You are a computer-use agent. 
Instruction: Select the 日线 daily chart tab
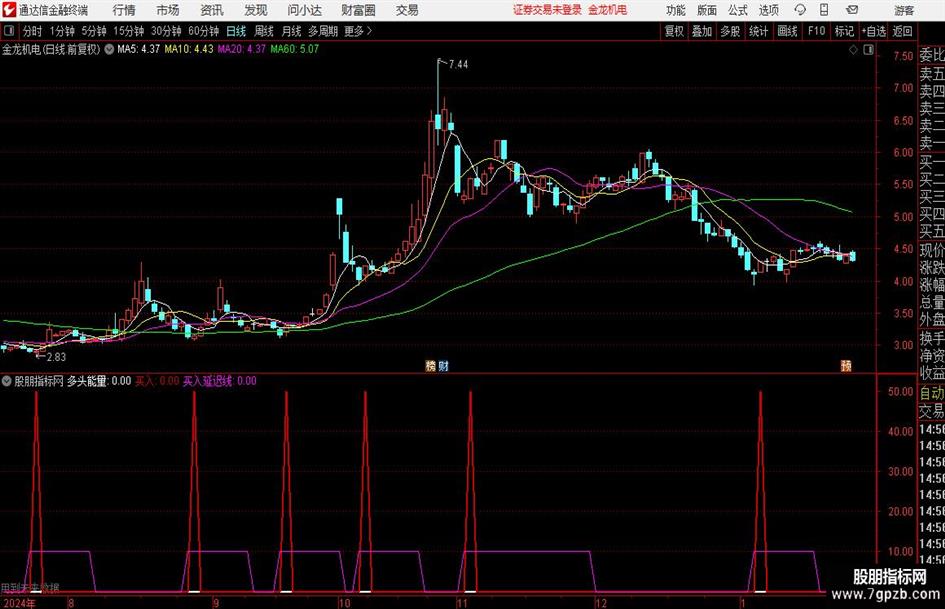click(x=236, y=31)
